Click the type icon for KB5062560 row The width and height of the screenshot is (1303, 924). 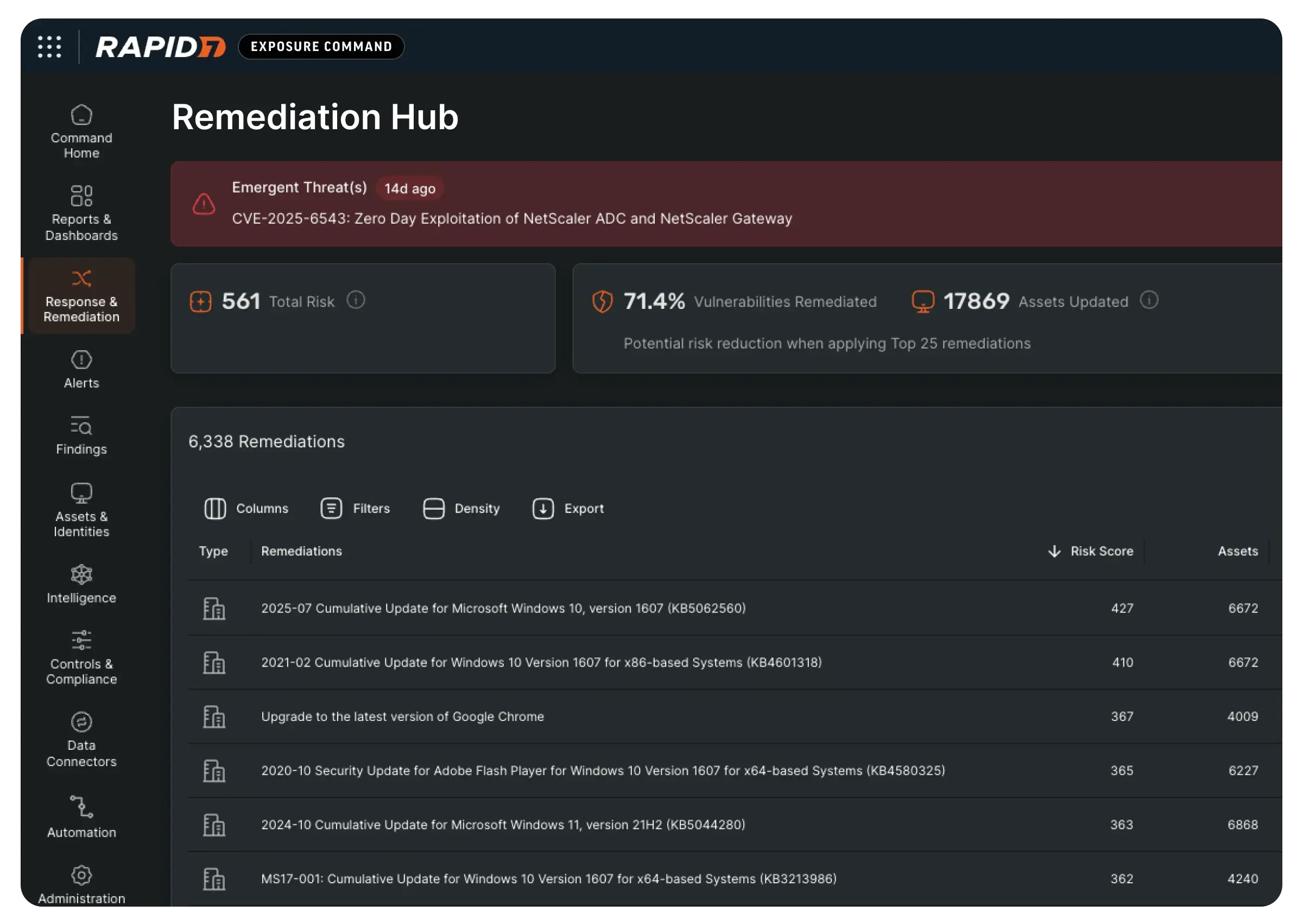click(214, 608)
